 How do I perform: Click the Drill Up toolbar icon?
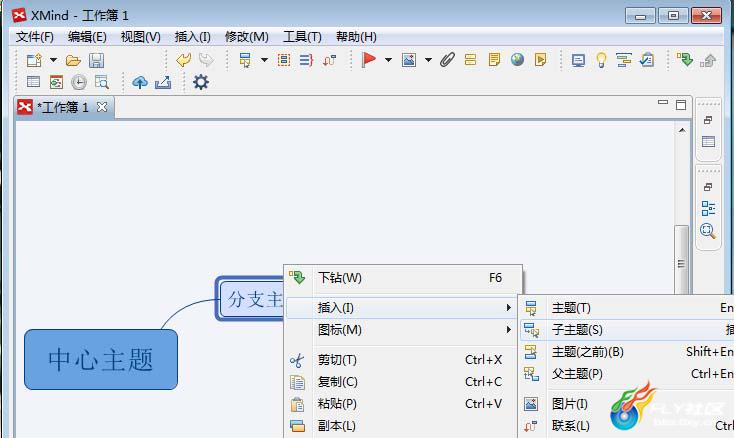[x=708, y=60]
